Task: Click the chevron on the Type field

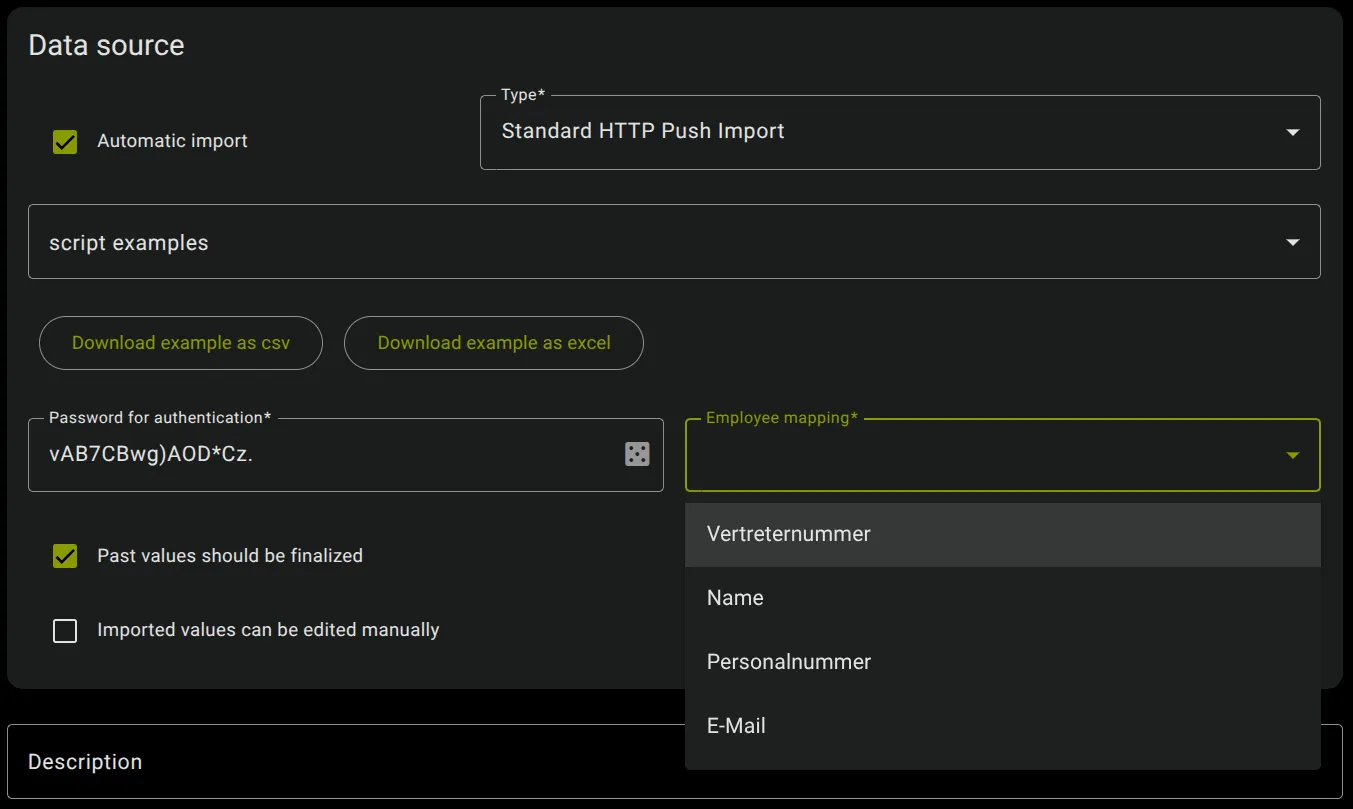Action: [1292, 132]
